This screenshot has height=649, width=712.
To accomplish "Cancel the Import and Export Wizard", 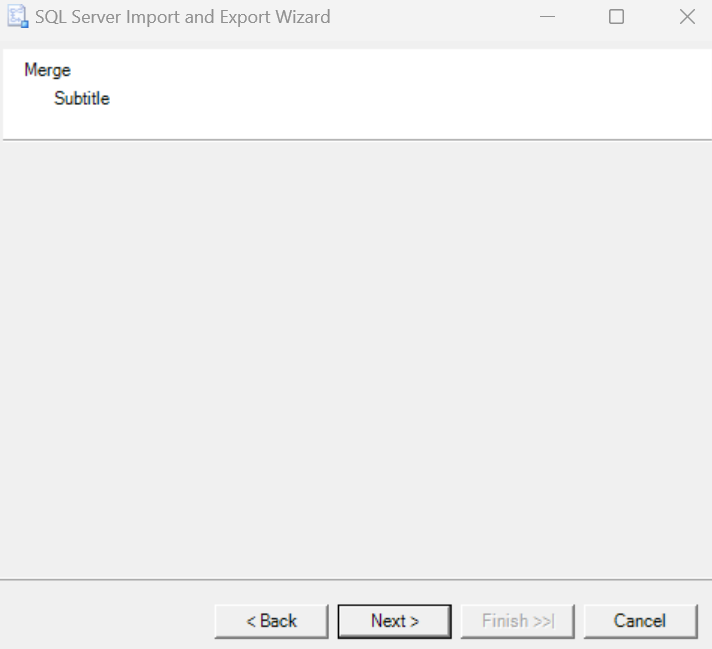I will [x=640, y=621].
